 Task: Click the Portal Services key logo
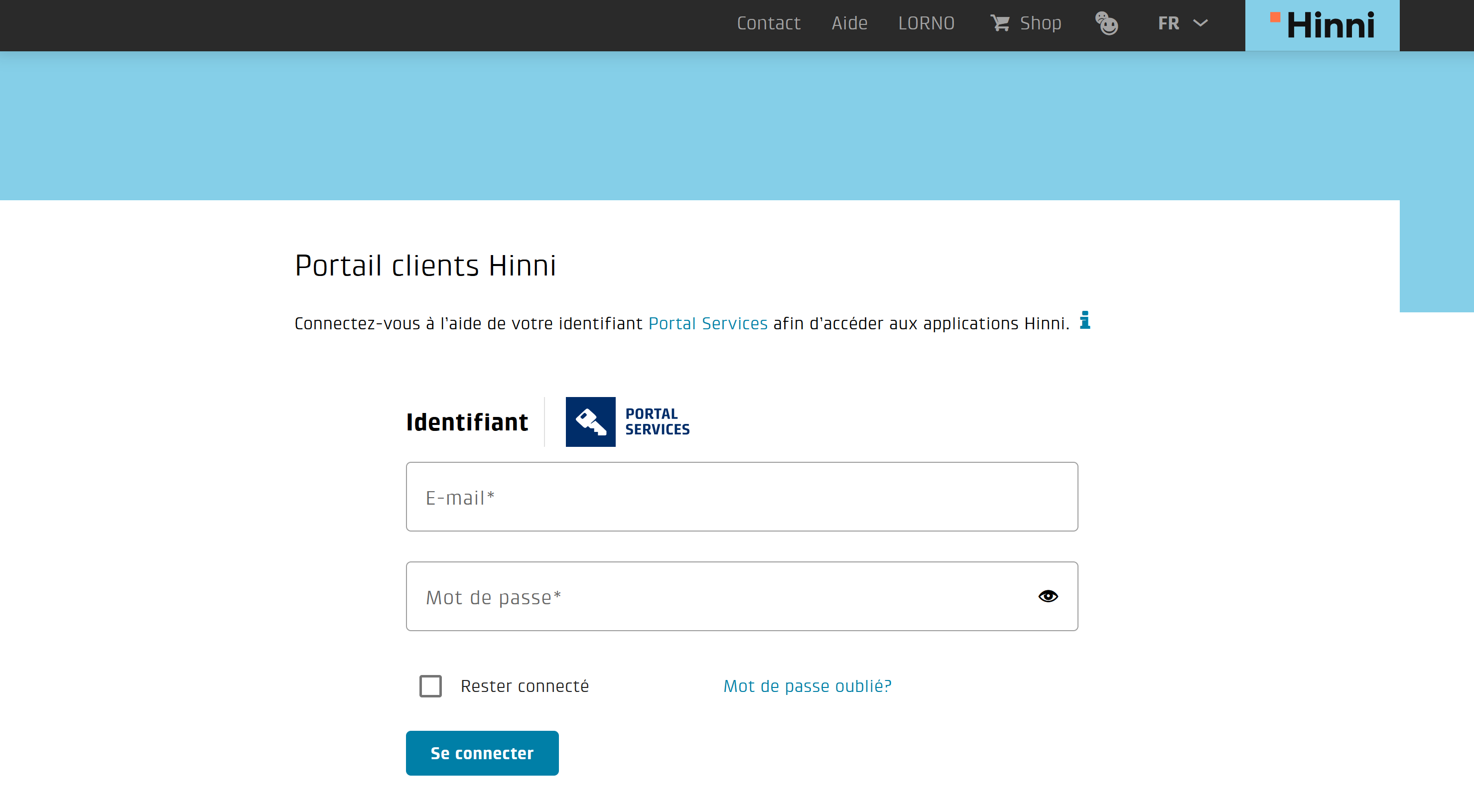pos(590,422)
